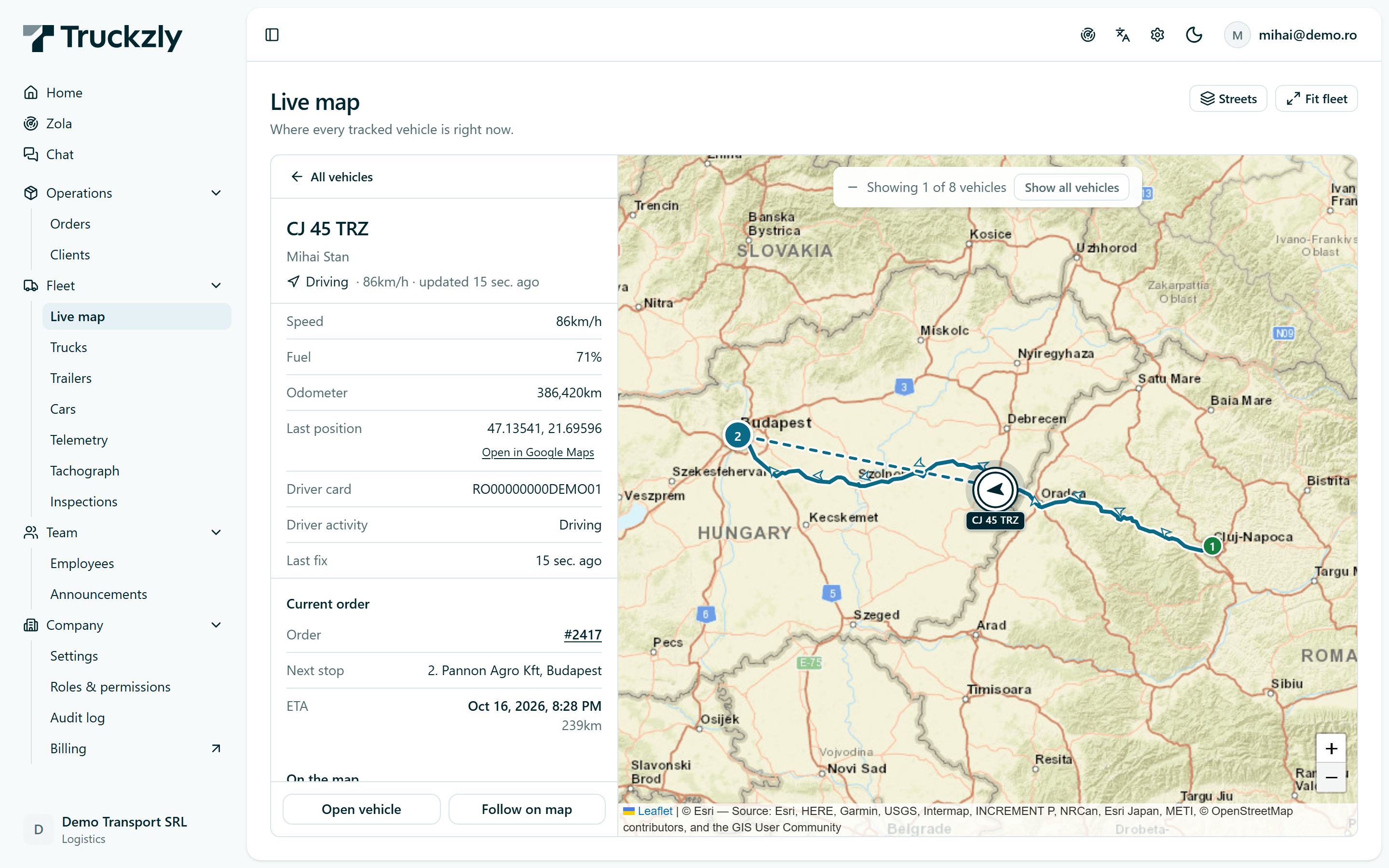This screenshot has height=868, width=1389.
Task: Collapse the vehicle count banner
Action: click(852, 187)
